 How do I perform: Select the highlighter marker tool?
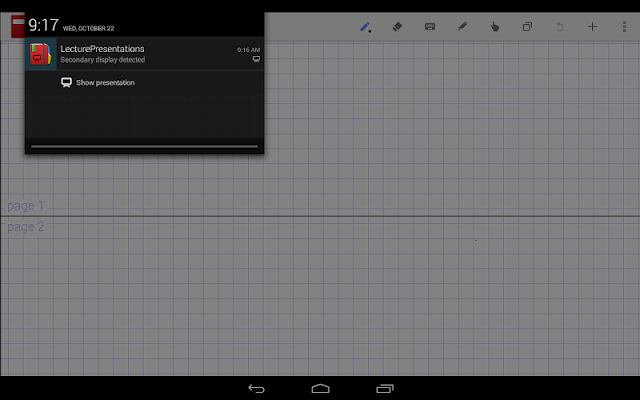coord(462,27)
